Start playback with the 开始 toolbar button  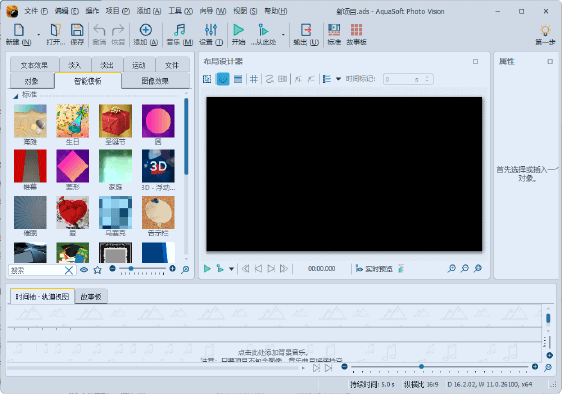(x=238, y=34)
